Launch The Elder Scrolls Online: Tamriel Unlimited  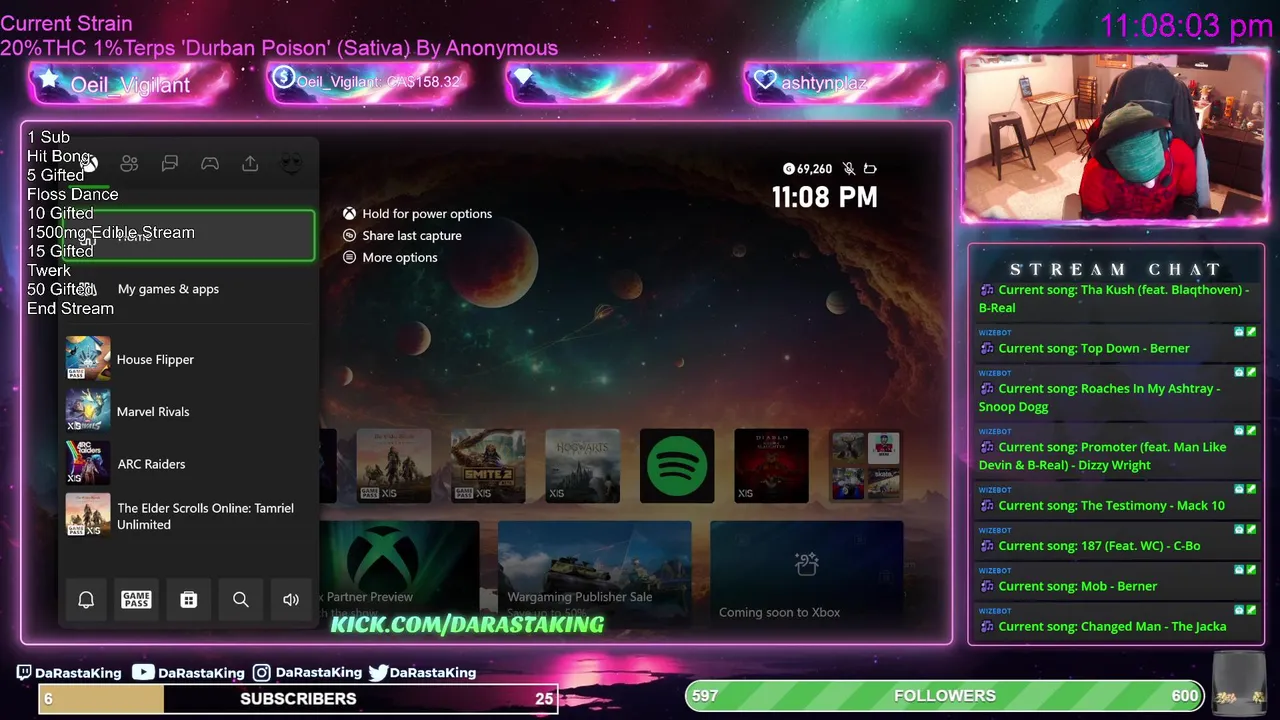187,516
